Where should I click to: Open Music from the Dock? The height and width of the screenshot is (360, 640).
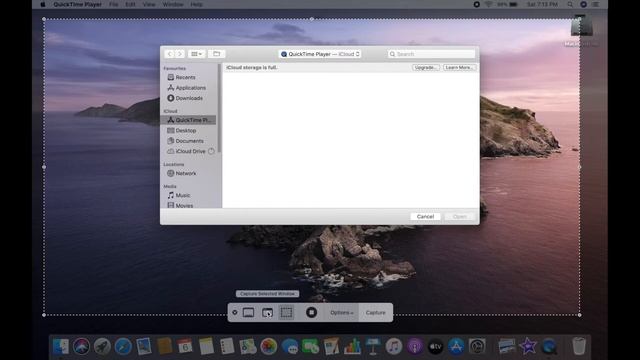tap(394, 347)
